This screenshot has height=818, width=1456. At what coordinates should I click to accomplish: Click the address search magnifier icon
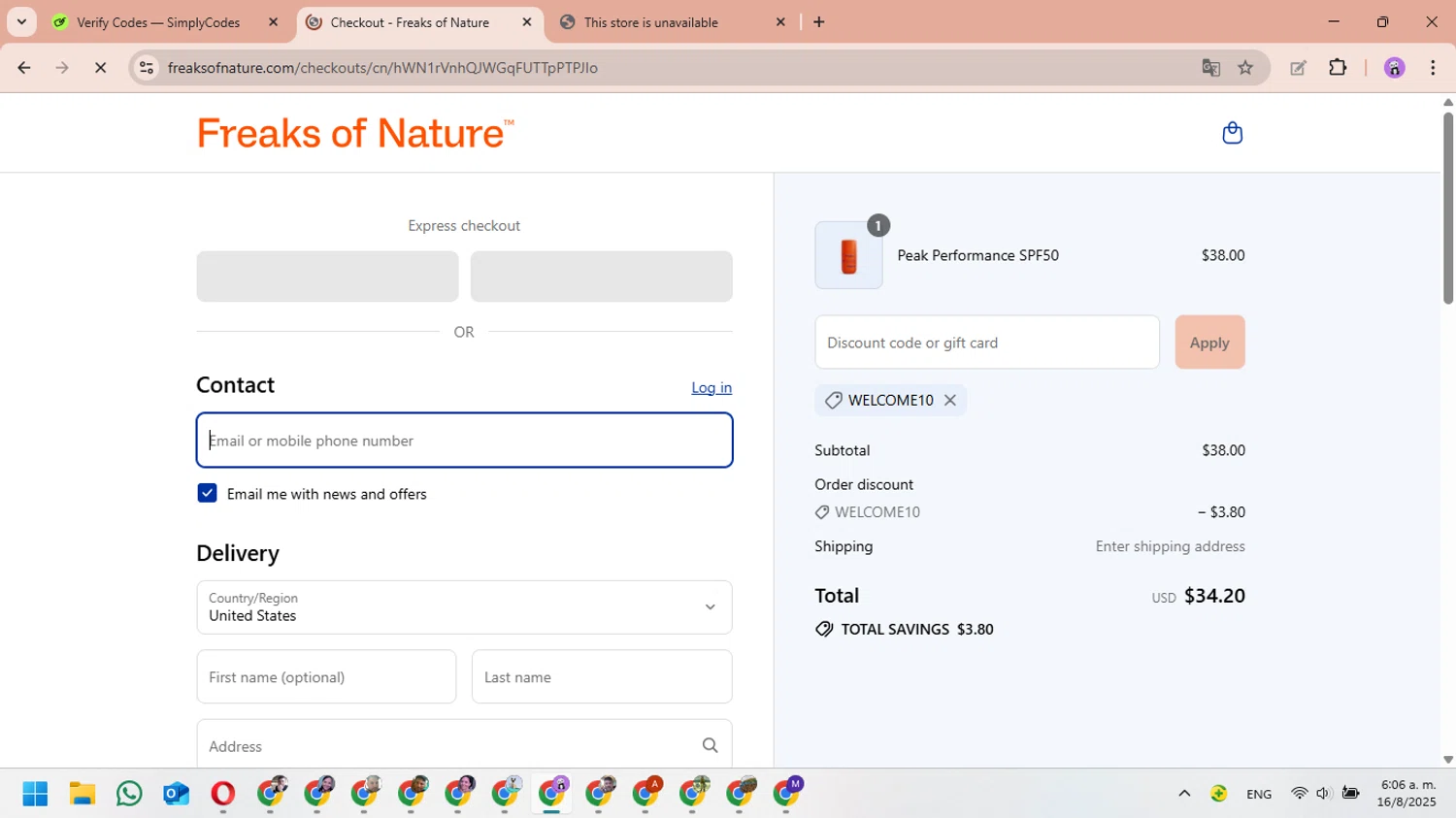pyautogui.click(x=711, y=745)
